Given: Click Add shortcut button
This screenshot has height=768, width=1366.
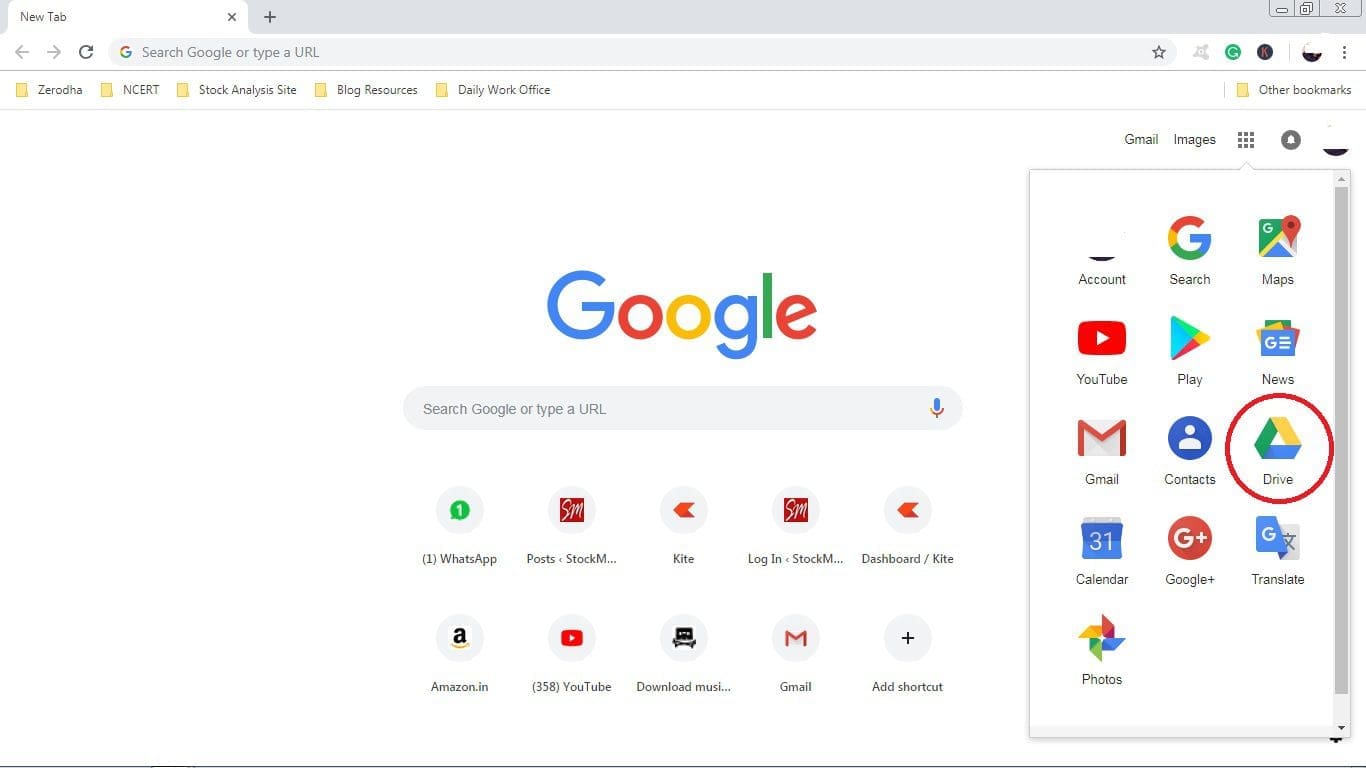Looking at the screenshot, I should 908,655.
